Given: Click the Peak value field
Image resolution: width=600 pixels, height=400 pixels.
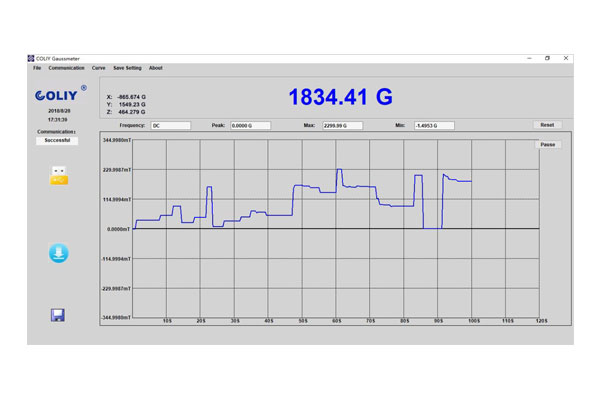Looking at the screenshot, I should 256,125.
